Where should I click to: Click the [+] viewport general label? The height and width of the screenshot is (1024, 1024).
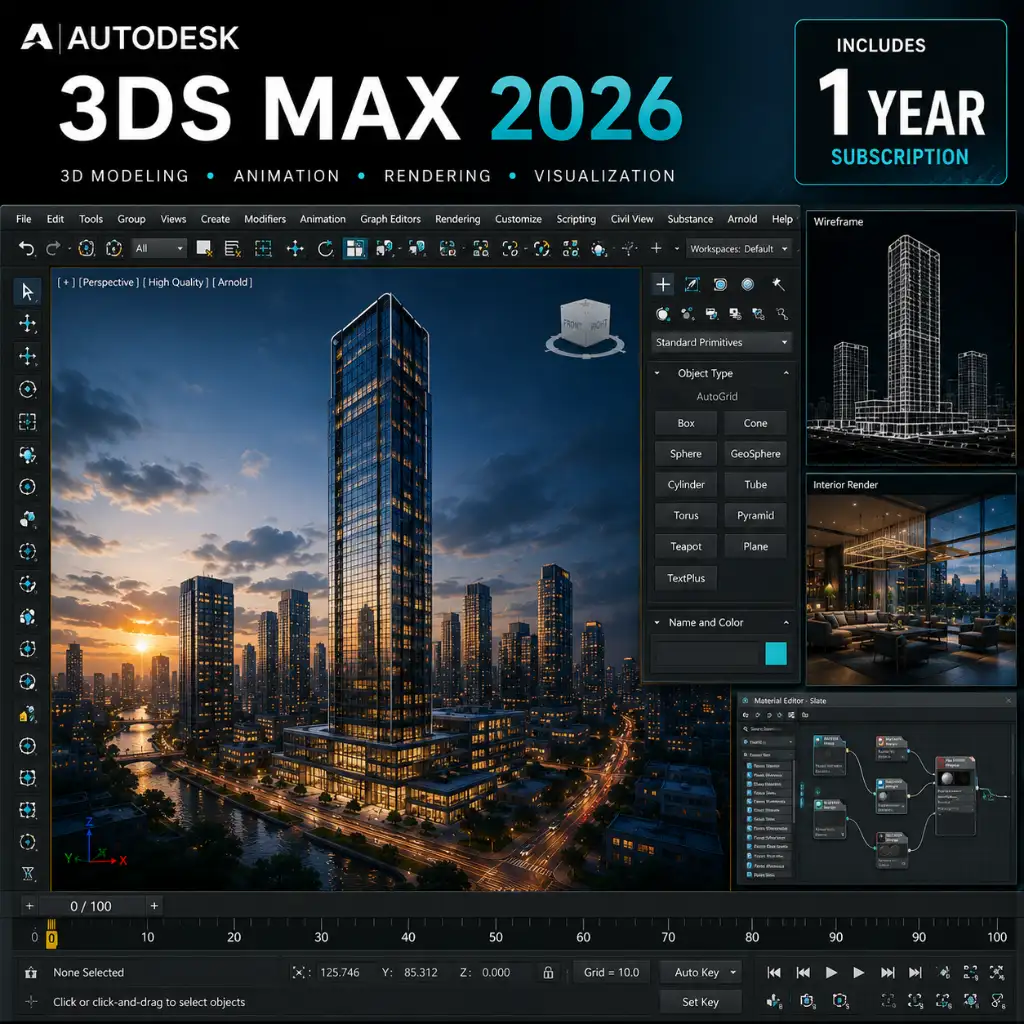(x=66, y=282)
